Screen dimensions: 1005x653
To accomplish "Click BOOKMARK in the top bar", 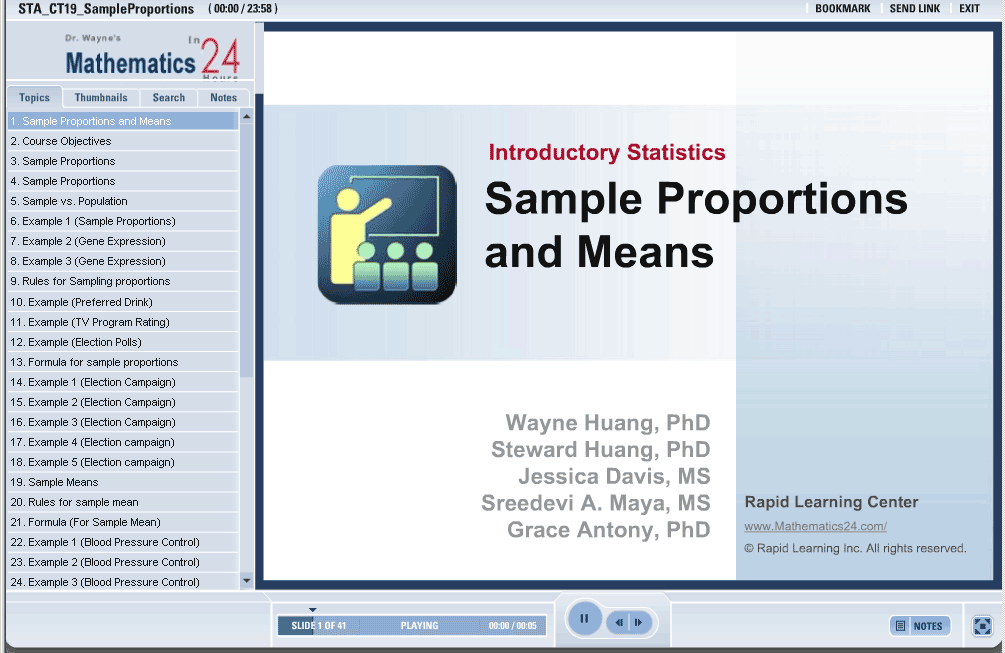I will click(842, 9).
